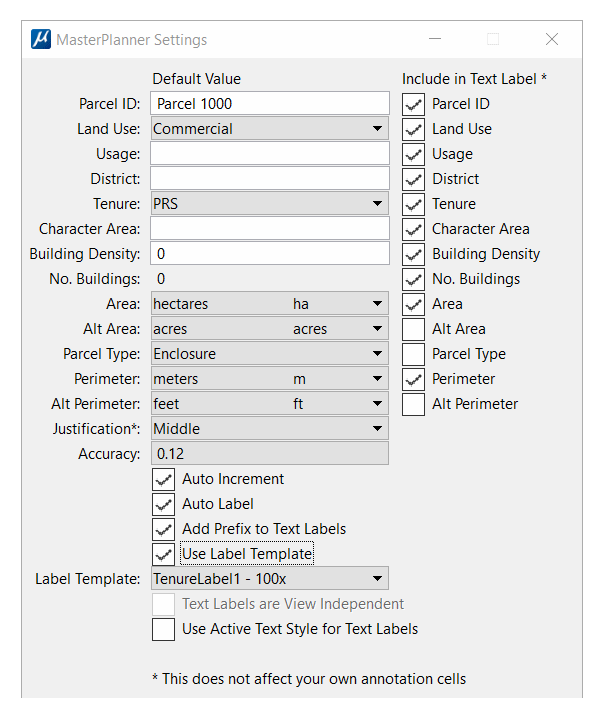Open the Label Template dropdown
601x719 pixels.
pyautogui.click(x=270, y=579)
